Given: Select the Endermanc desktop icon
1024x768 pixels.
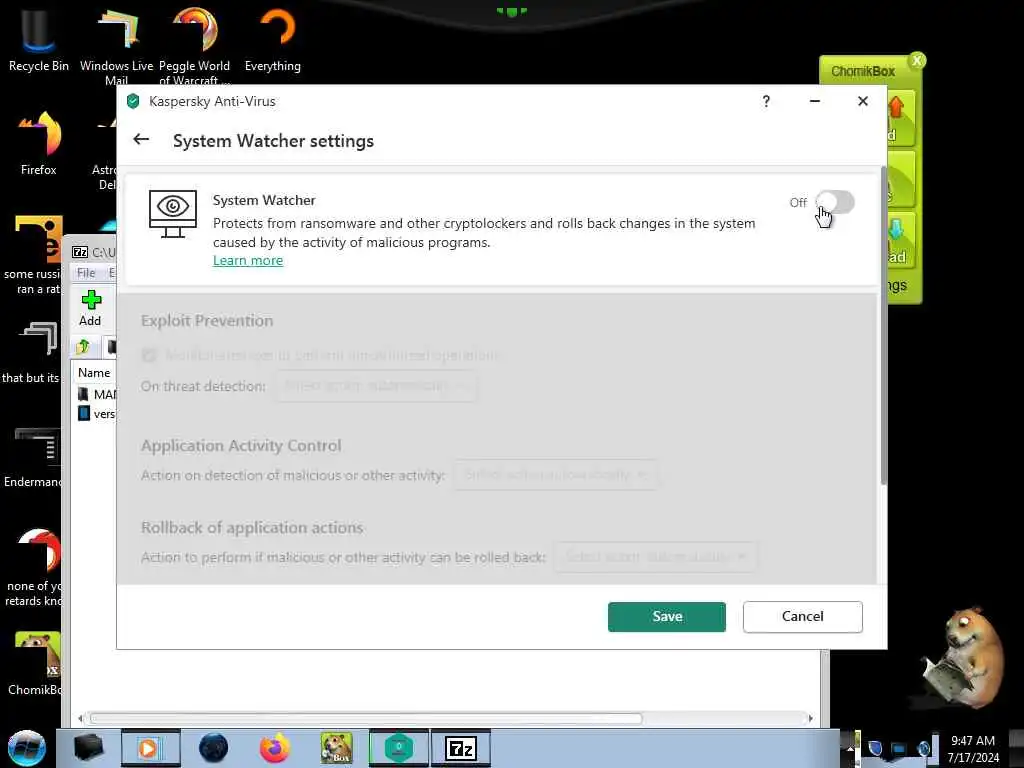Looking at the screenshot, I should pos(33,457).
